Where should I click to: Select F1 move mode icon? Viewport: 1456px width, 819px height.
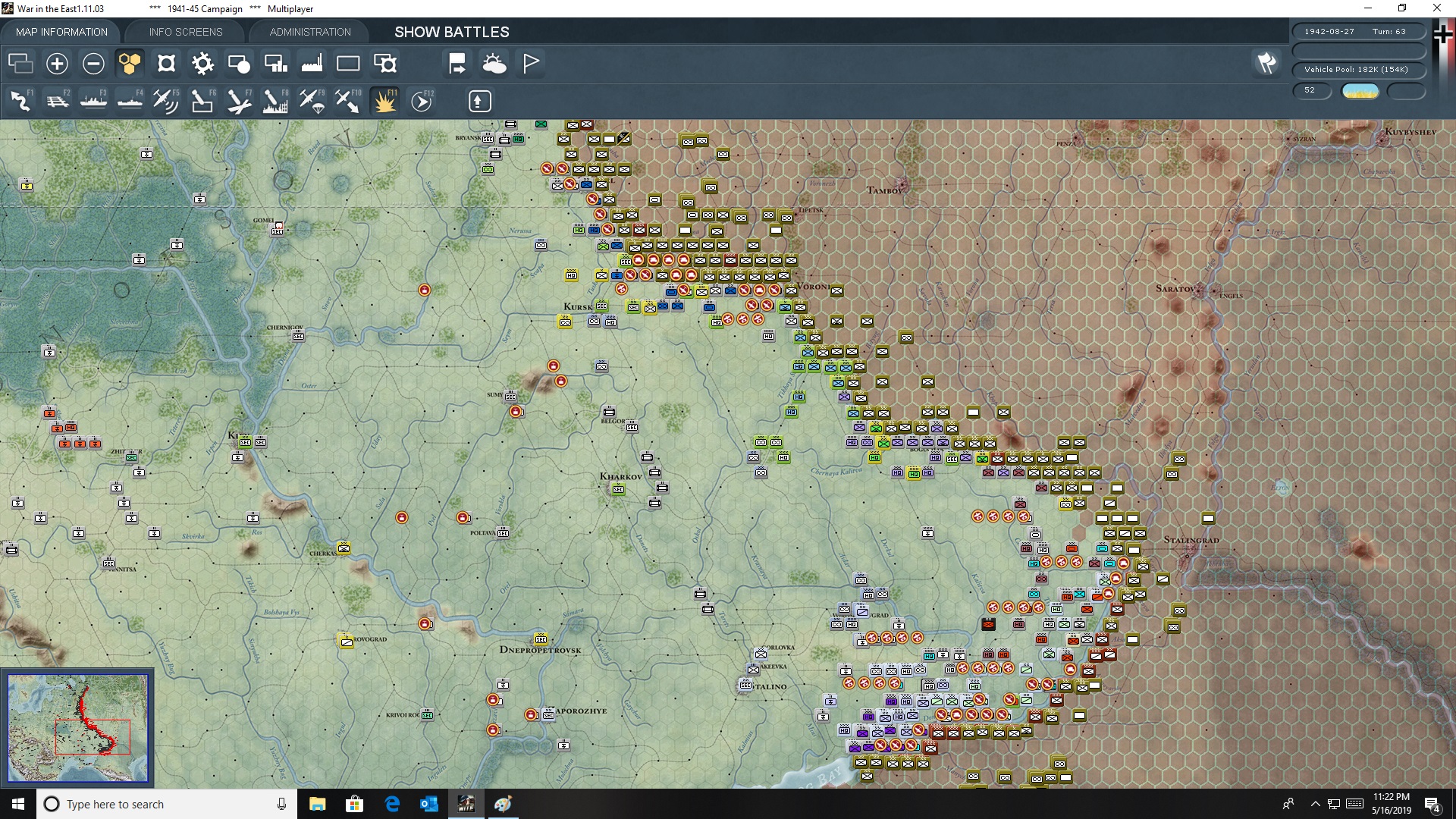click(20, 101)
